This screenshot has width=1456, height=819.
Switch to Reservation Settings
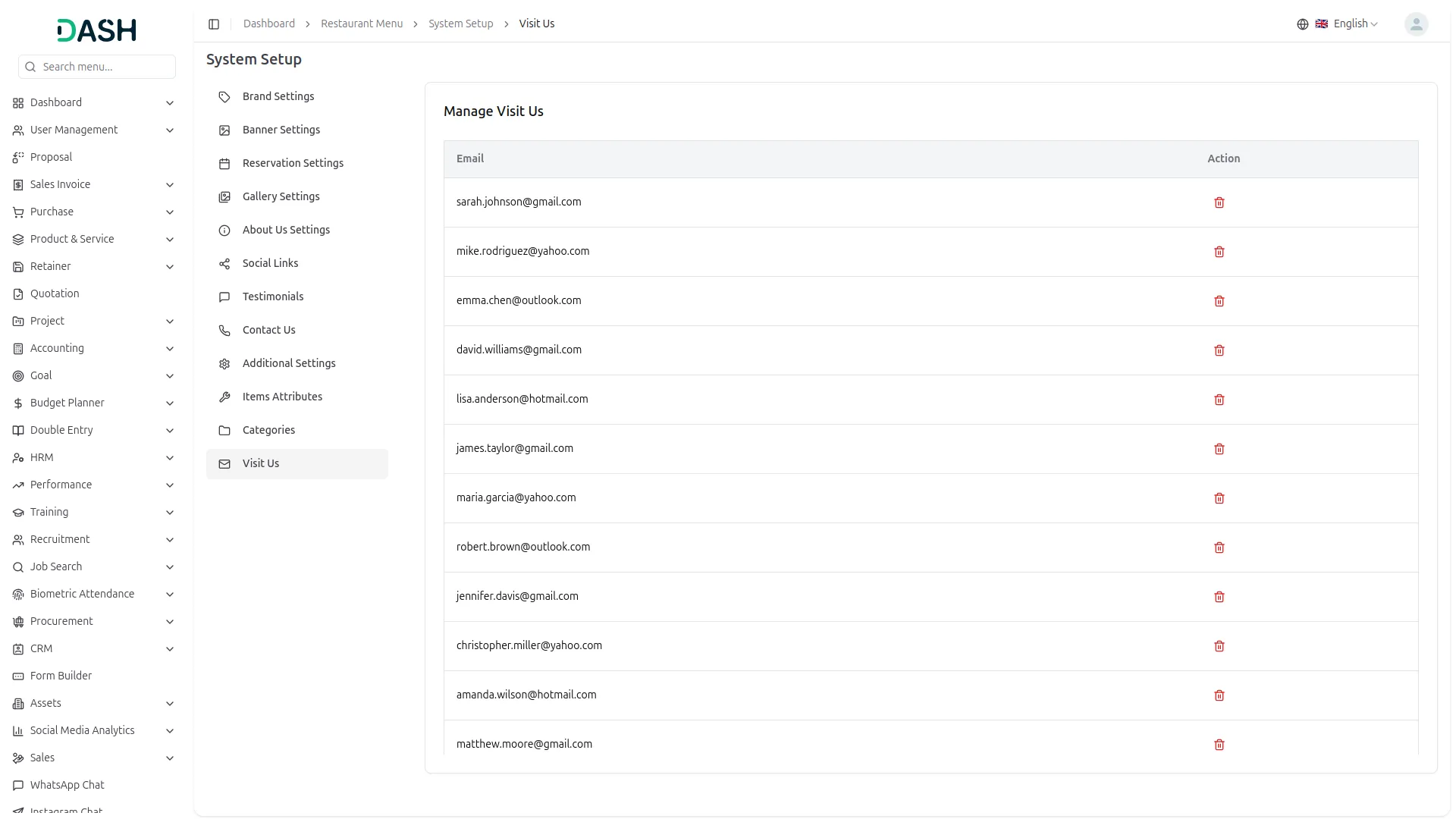pos(293,163)
